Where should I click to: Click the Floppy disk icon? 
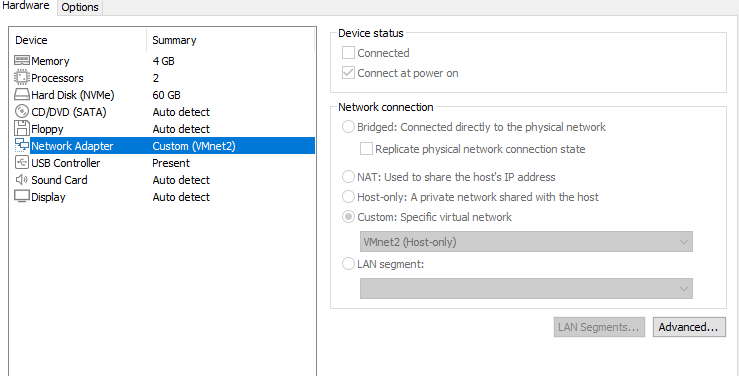[22, 129]
